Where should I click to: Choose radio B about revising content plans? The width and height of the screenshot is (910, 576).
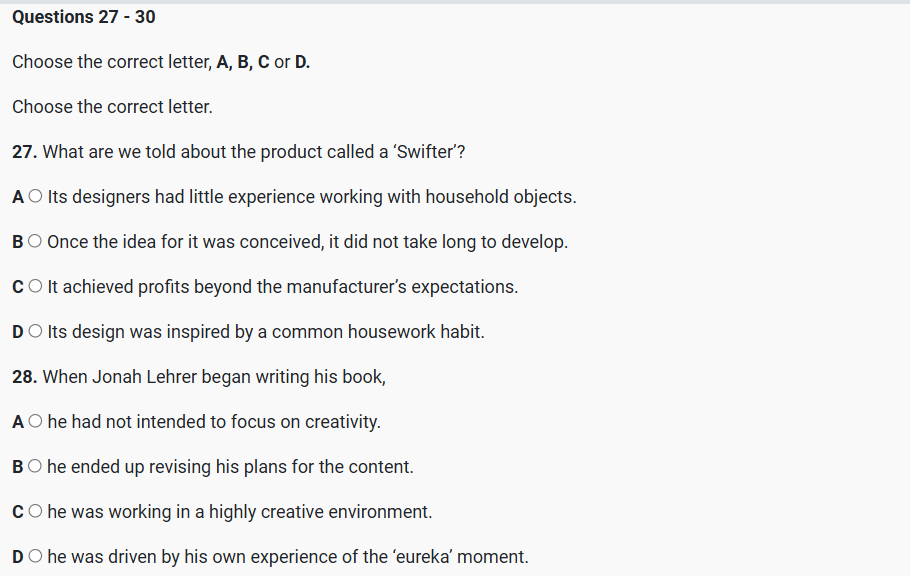tap(35, 467)
